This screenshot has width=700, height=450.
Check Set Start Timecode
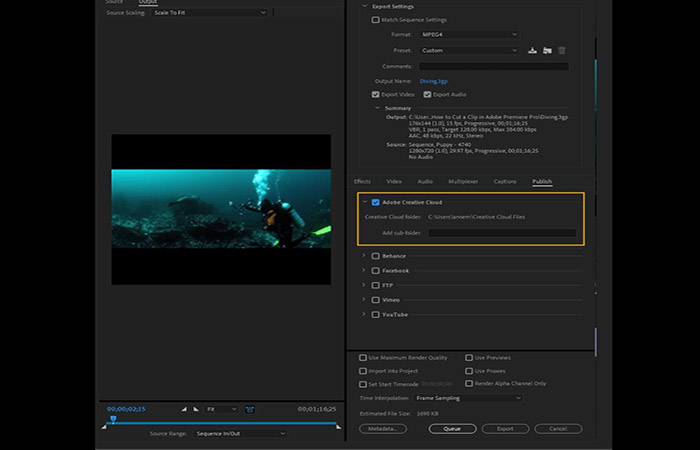pos(363,384)
